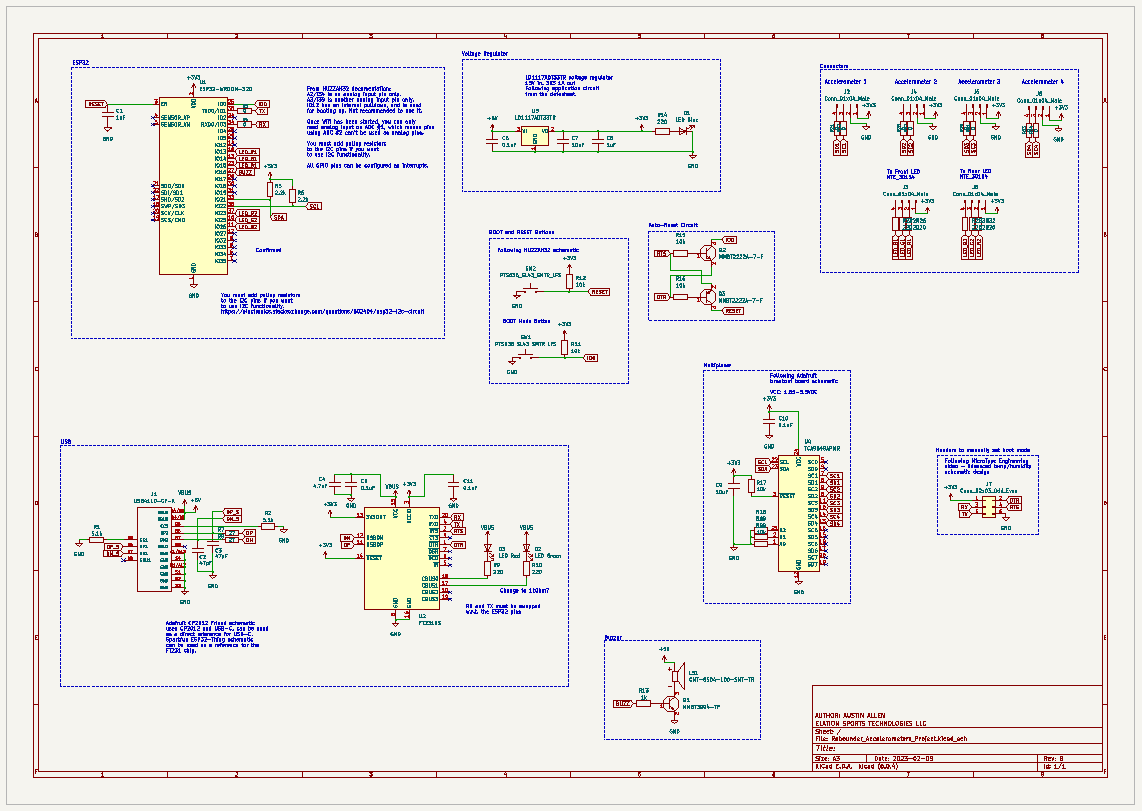Select the ESP32-WROOM-32D symbol U1
This screenshot has height=811, width=1142.
click(194, 185)
